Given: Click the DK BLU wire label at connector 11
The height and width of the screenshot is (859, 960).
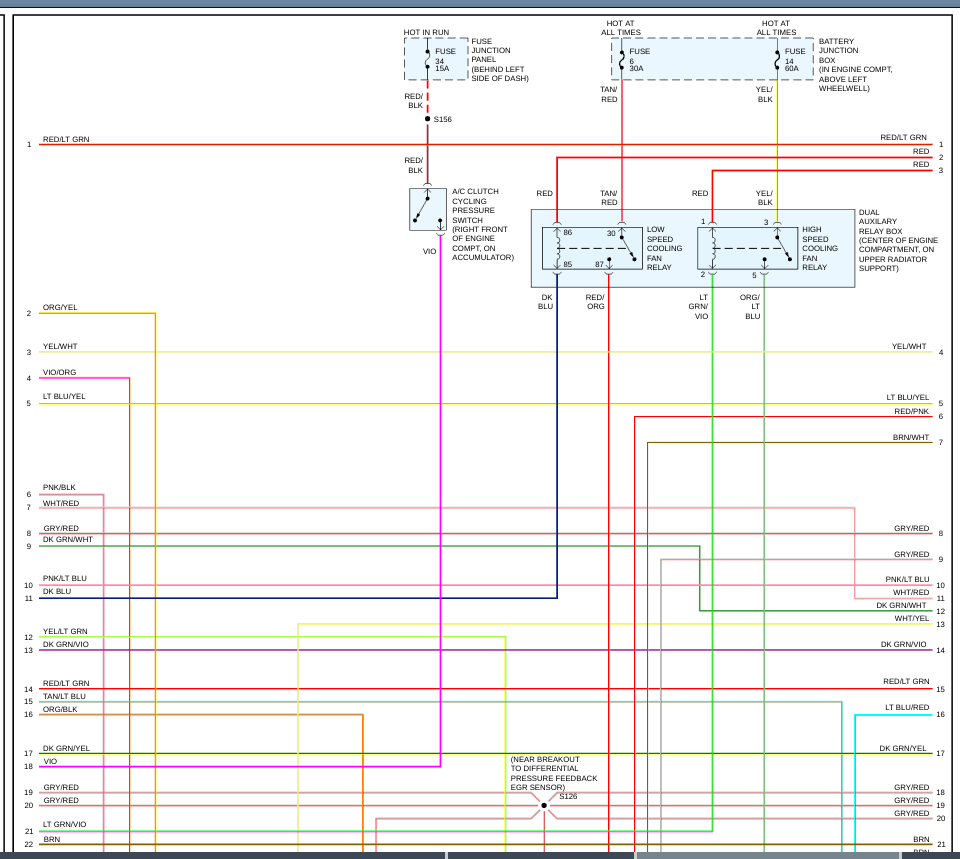Looking at the screenshot, I should 57,591.
